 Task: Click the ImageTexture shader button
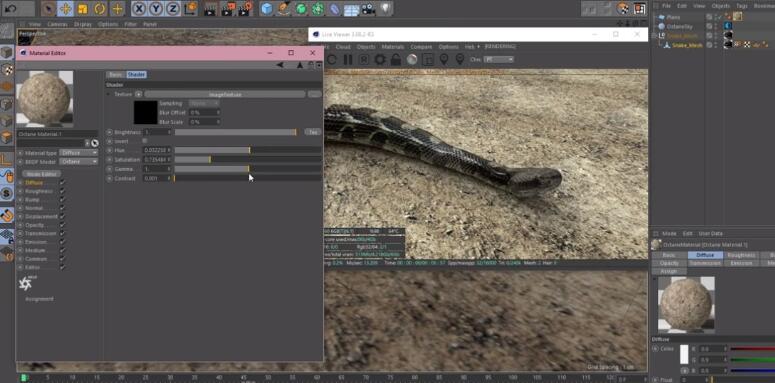(x=225, y=94)
